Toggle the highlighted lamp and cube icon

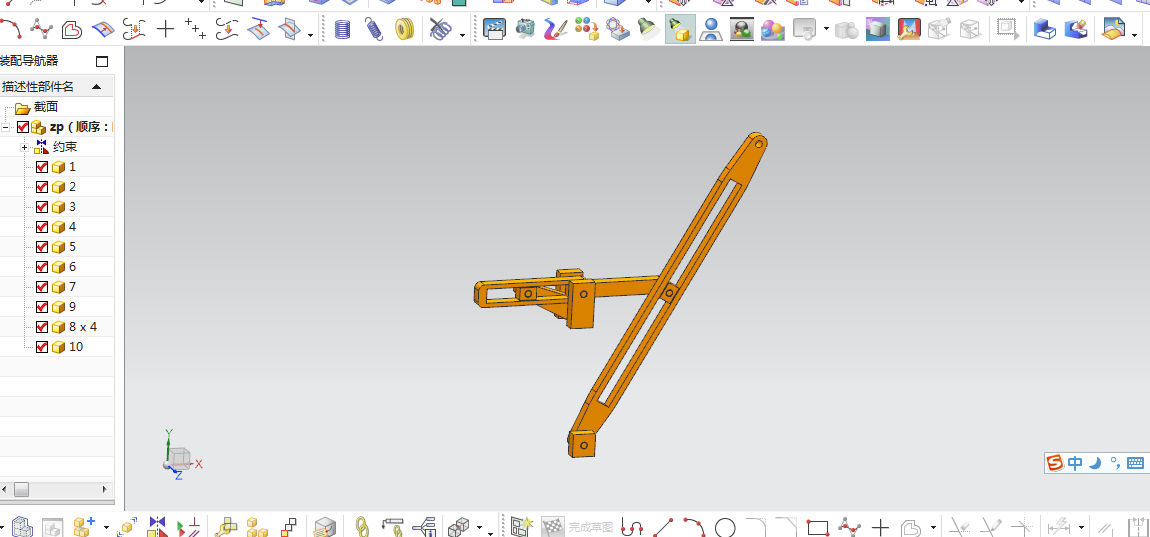point(680,29)
